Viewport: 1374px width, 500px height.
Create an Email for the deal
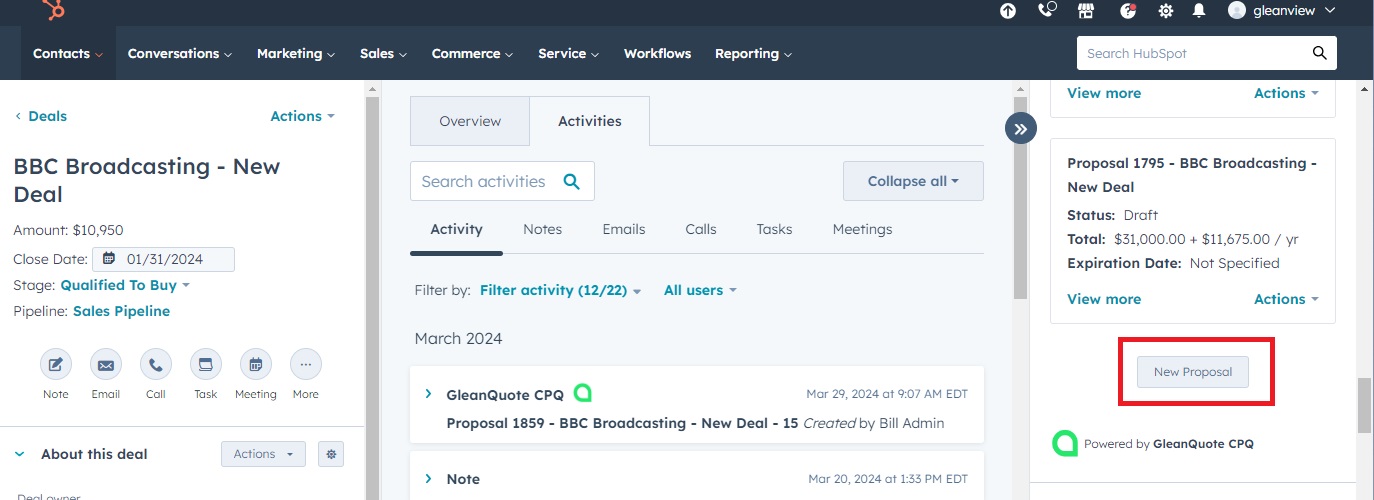click(106, 365)
